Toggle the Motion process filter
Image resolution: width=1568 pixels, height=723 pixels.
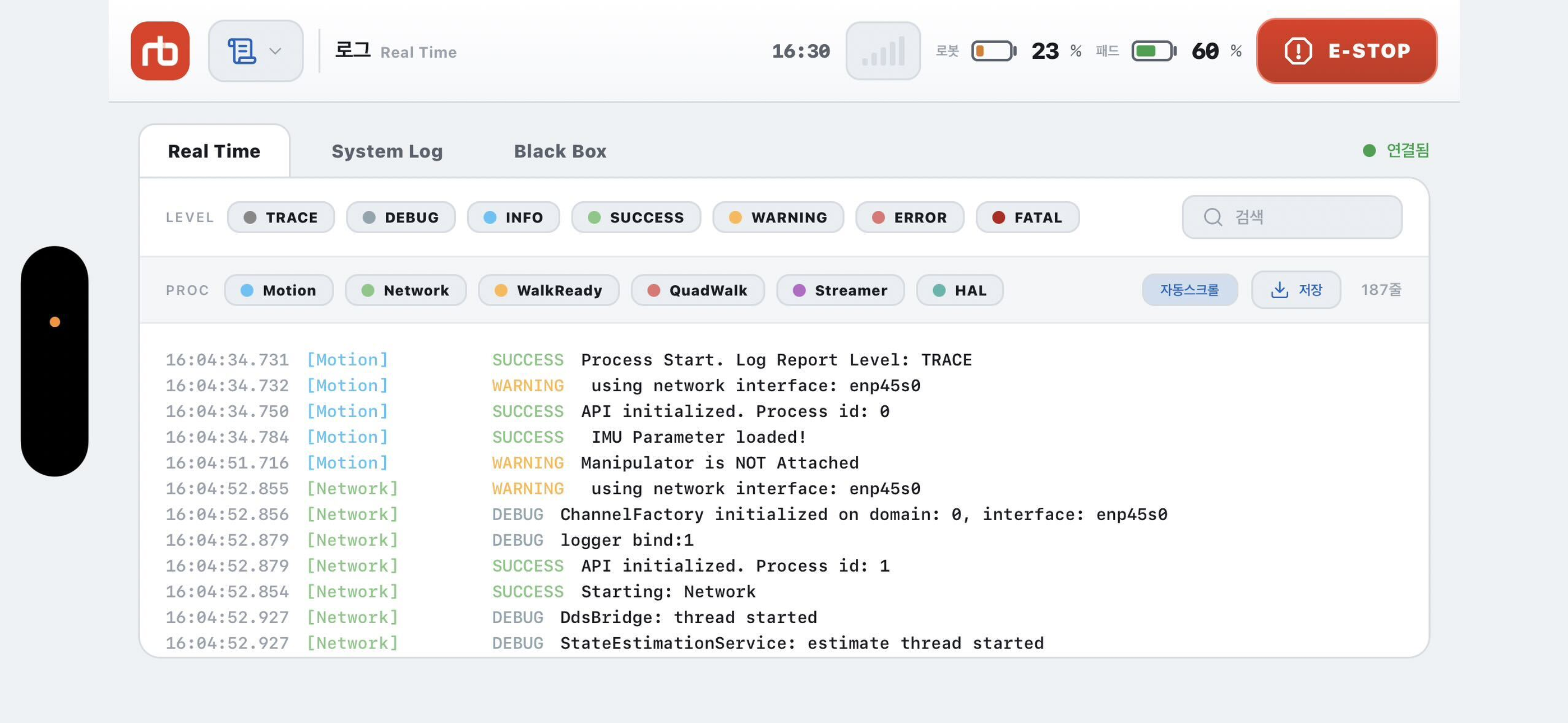click(279, 290)
